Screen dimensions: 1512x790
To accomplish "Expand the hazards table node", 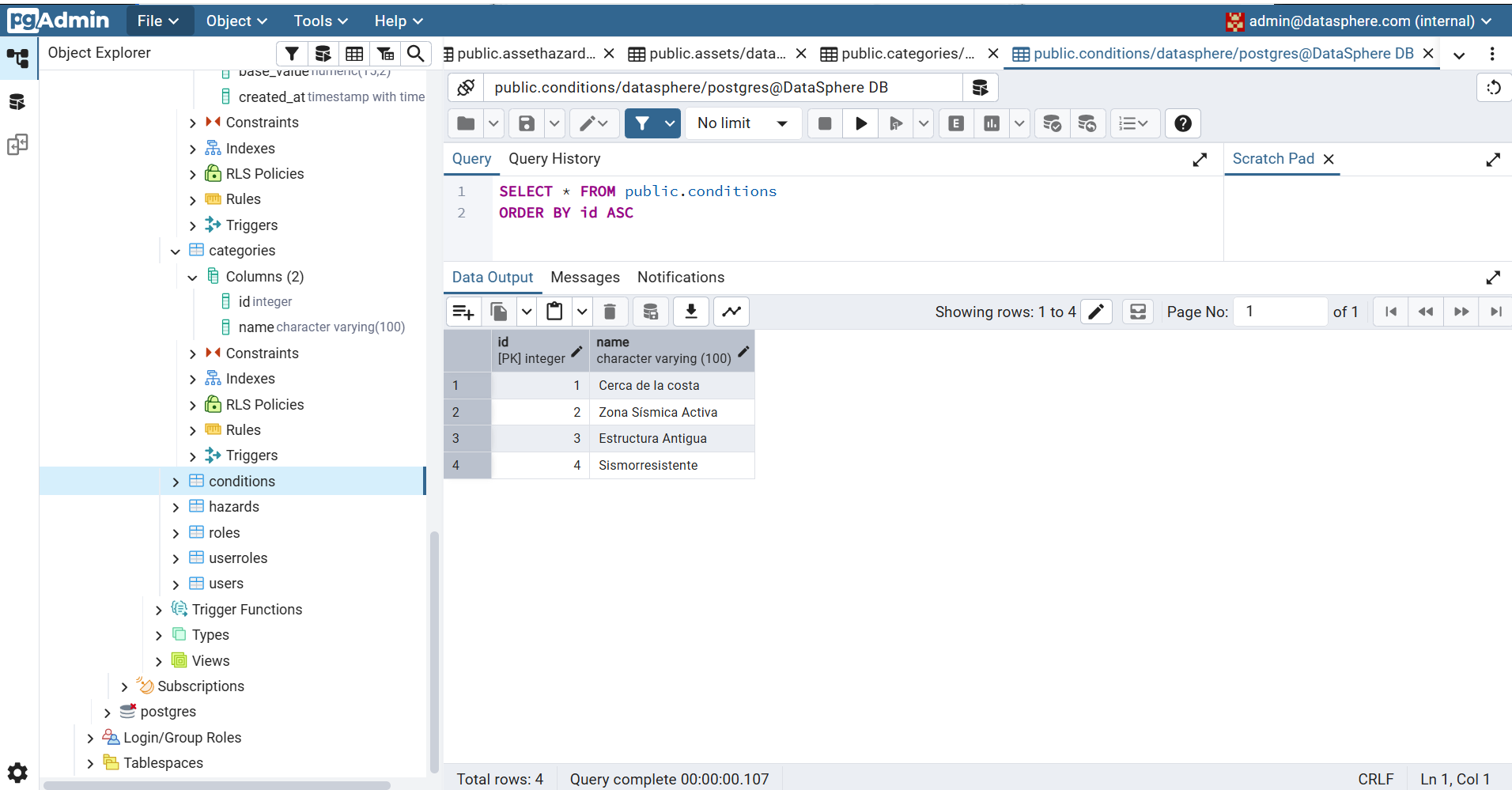I will point(176,508).
